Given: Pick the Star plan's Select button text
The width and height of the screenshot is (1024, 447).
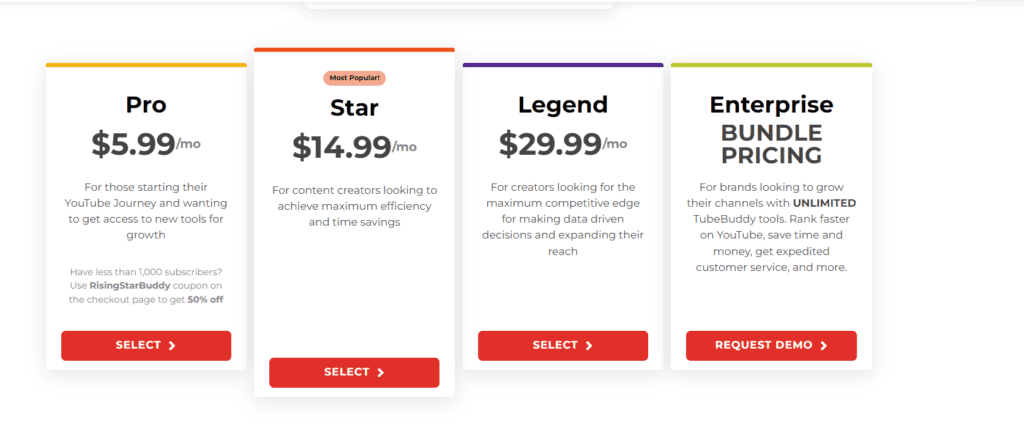Looking at the screenshot, I should click(346, 372).
